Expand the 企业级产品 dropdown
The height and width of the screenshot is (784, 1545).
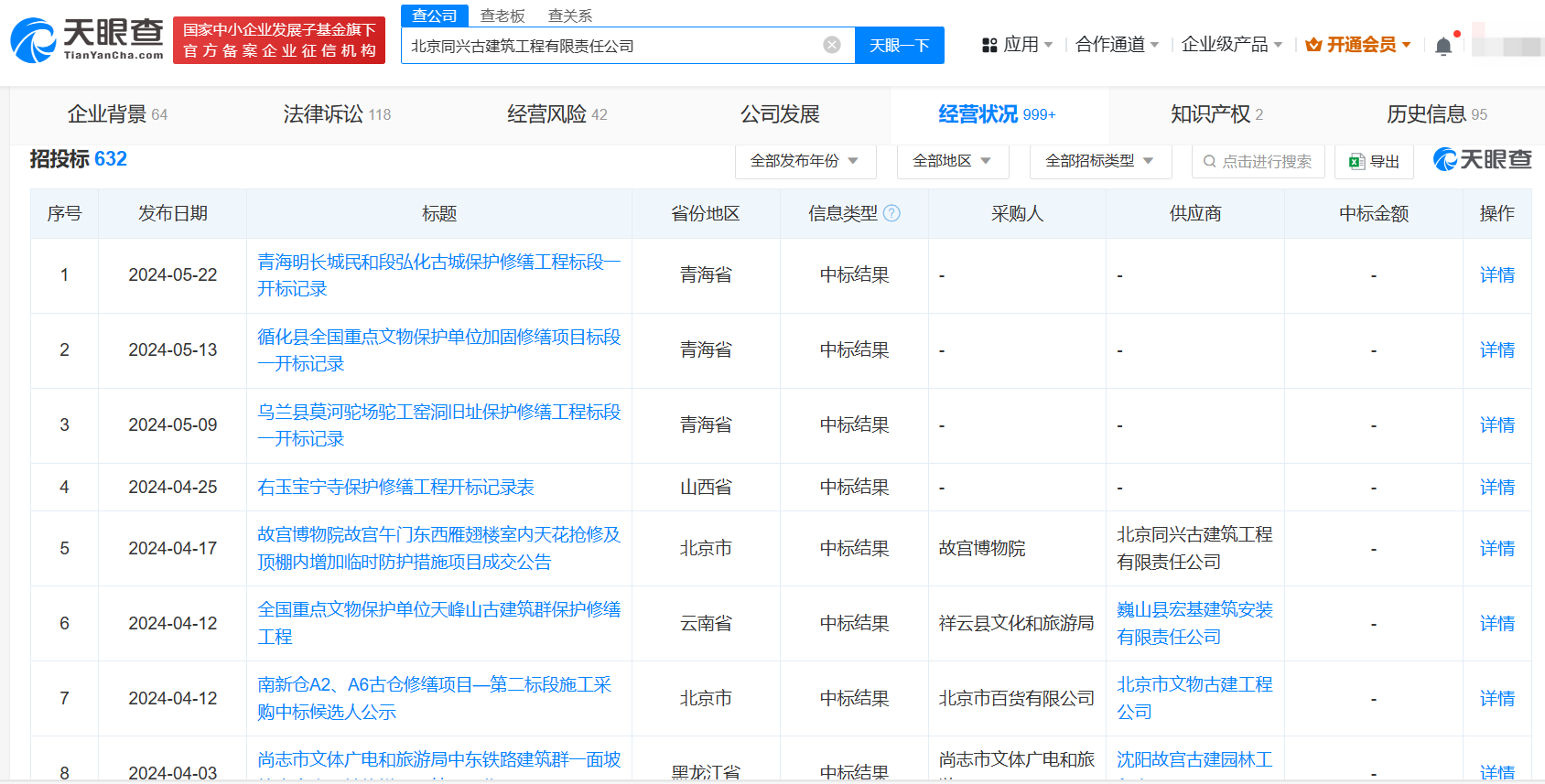coord(1232,45)
